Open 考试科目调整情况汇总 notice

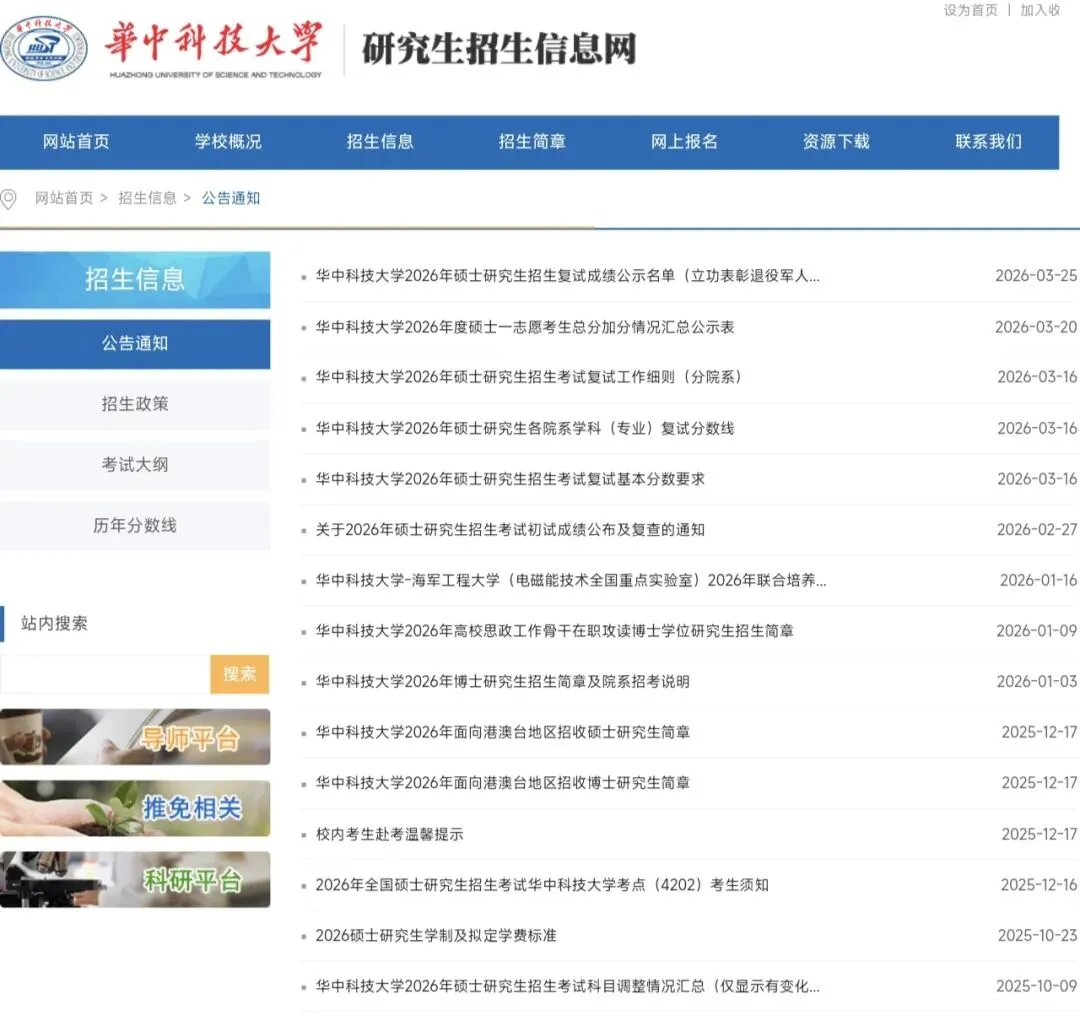568,987
